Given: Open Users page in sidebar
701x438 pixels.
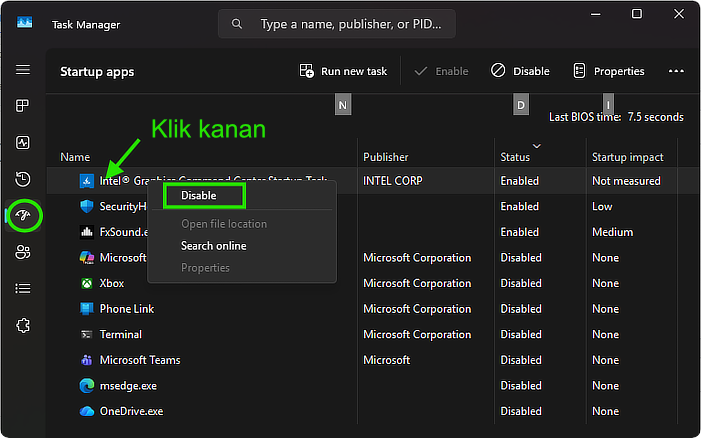Looking at the screenshot, I should 23,252.
